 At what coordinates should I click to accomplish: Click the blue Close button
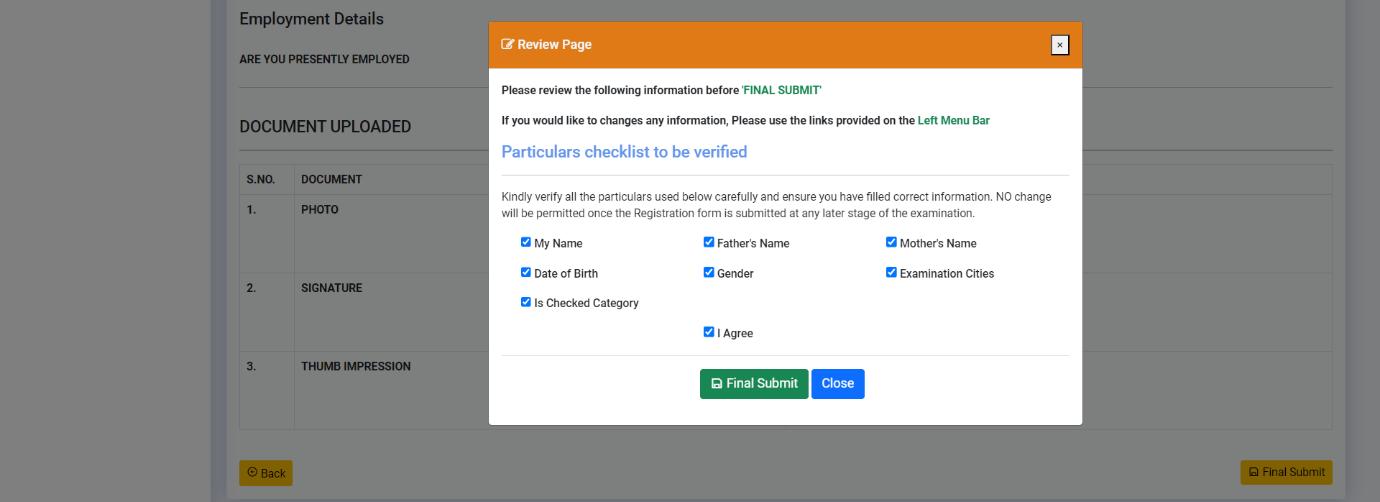click(x=837, y=384)
